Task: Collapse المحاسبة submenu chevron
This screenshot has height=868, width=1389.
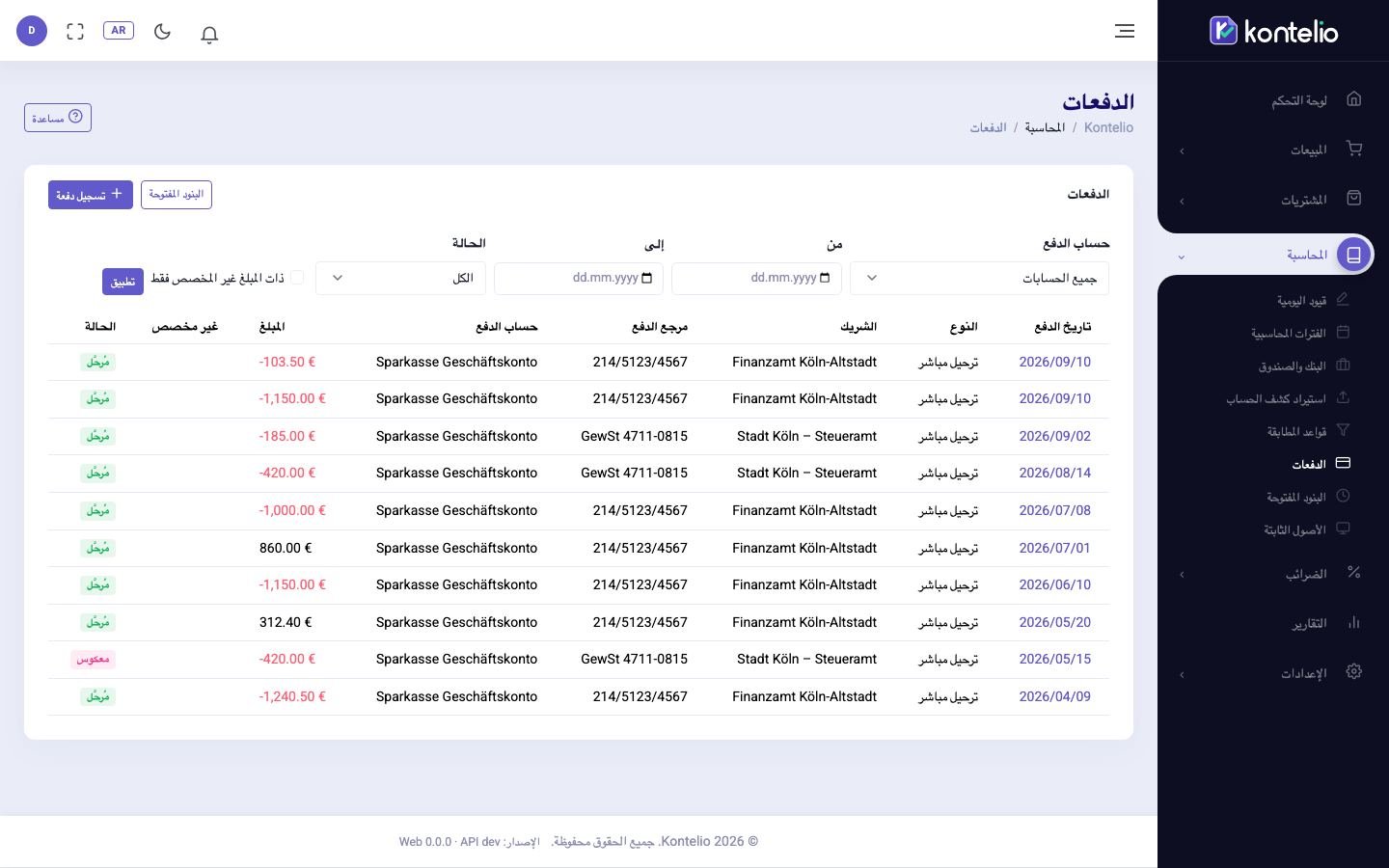Action: (x=1182, y=256)
